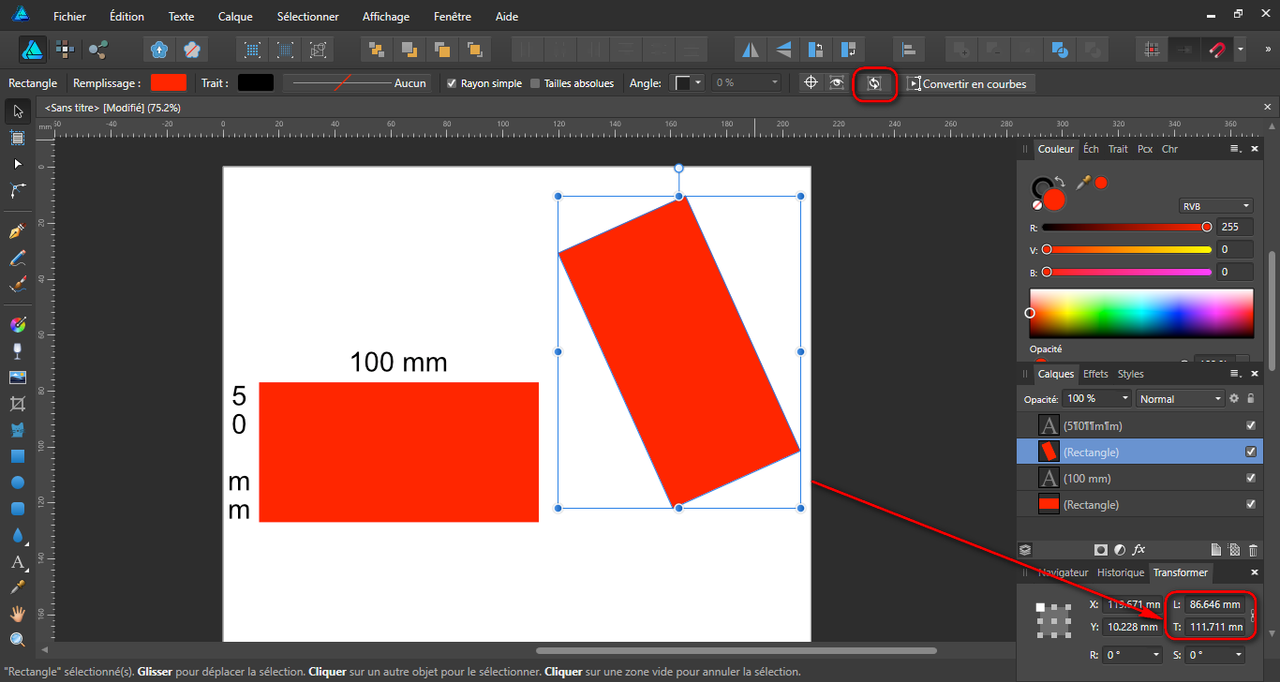Select the Vector Brush tool
1280x682 pixels.
[17, 284]
